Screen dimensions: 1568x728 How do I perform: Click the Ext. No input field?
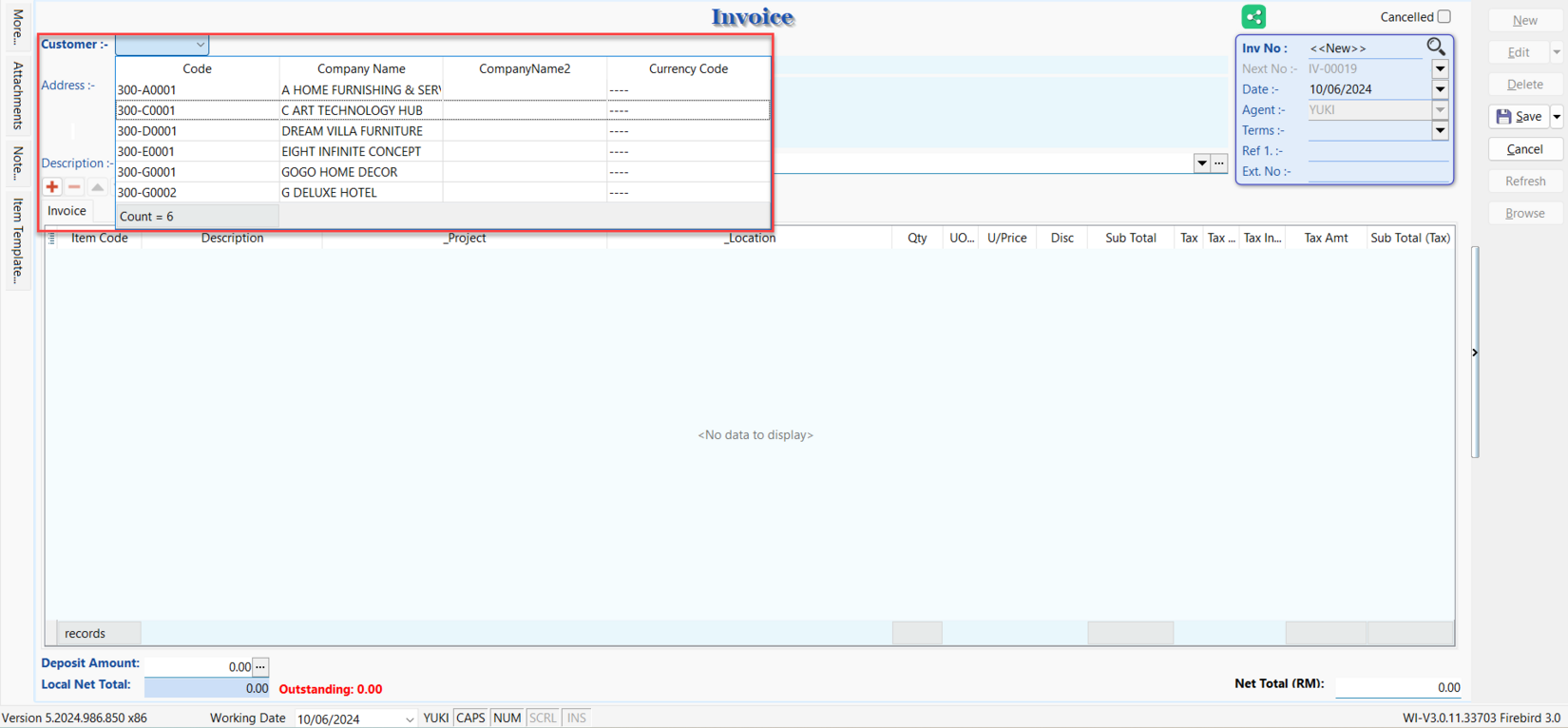point(1377,172)
